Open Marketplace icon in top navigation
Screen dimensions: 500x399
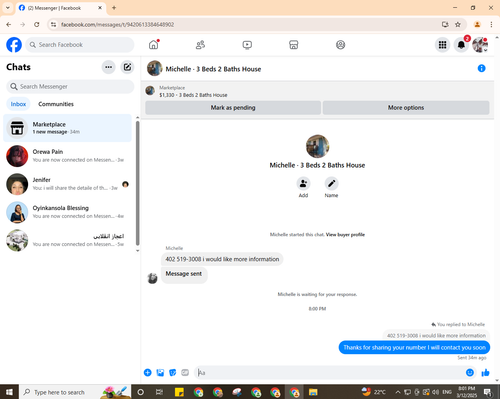click(294, 45)
